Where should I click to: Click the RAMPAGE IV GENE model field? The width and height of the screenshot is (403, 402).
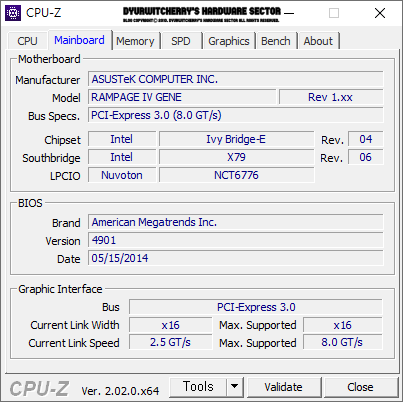point(182,97)
